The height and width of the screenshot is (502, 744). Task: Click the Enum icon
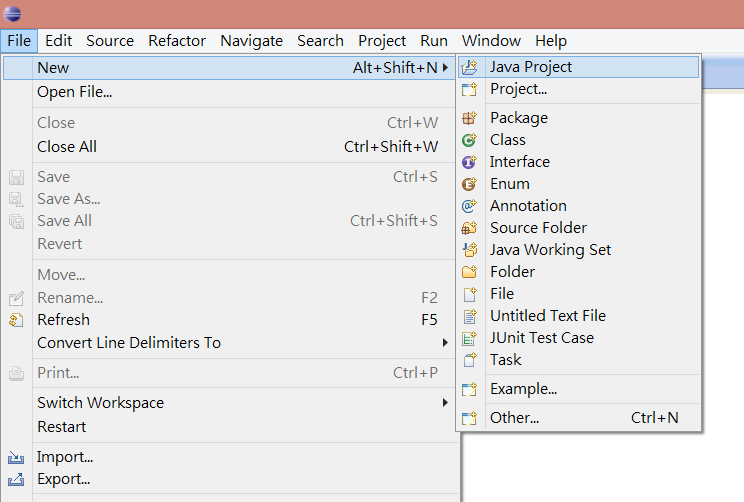point(469,184)
